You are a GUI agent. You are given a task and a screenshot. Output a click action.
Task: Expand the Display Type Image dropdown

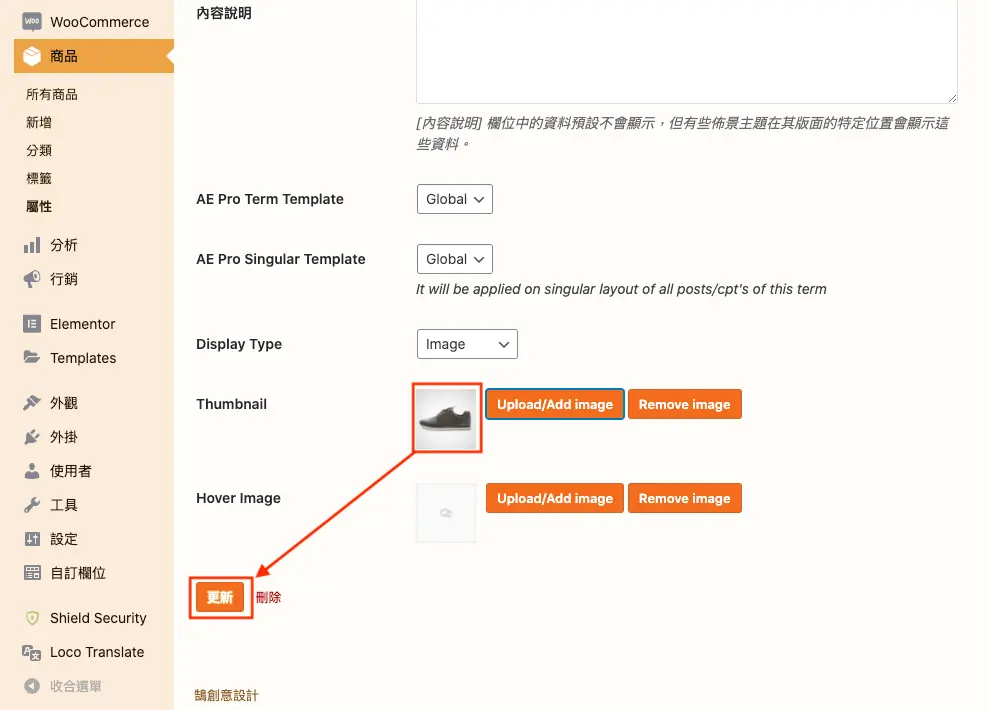[x=467, y=344]
